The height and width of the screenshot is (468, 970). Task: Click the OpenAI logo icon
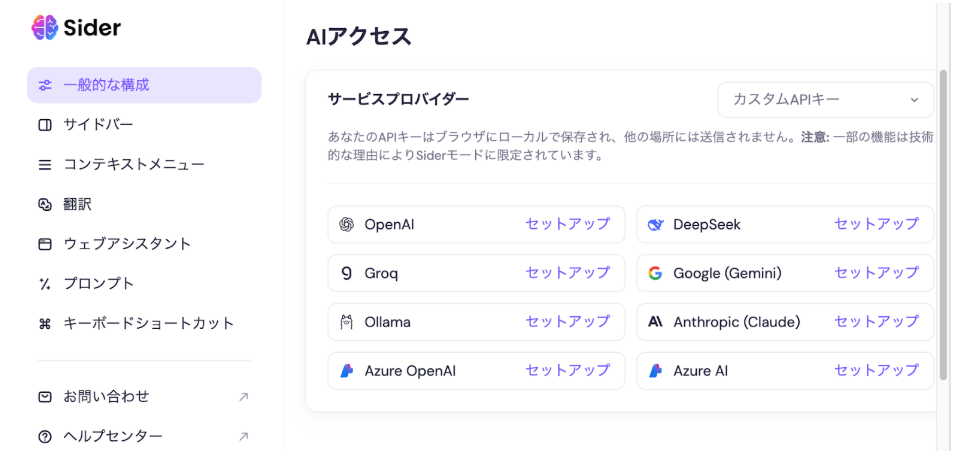(x=347, y=224)
